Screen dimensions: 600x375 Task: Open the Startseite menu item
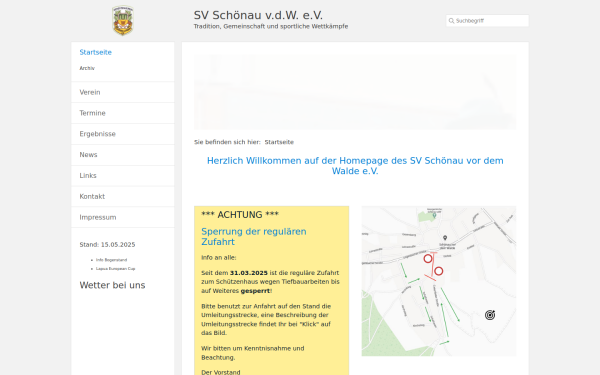[95, 52]
